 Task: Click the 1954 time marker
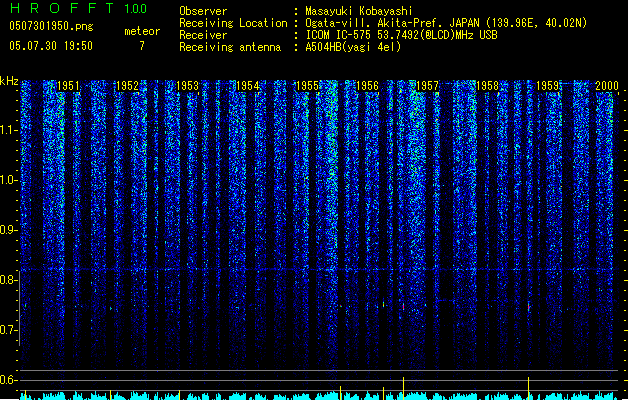pos(248,86)
